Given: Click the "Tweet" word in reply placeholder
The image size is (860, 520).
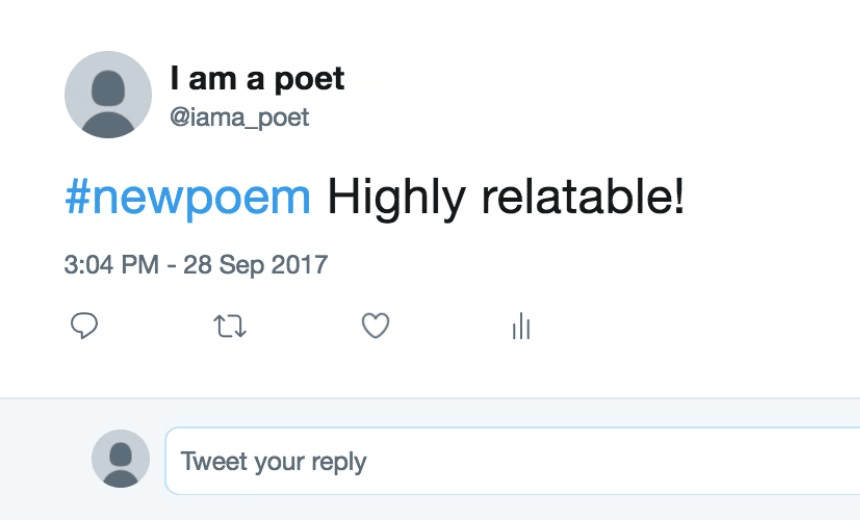Looking at the screenshot, I should click(x=213, y=462).
